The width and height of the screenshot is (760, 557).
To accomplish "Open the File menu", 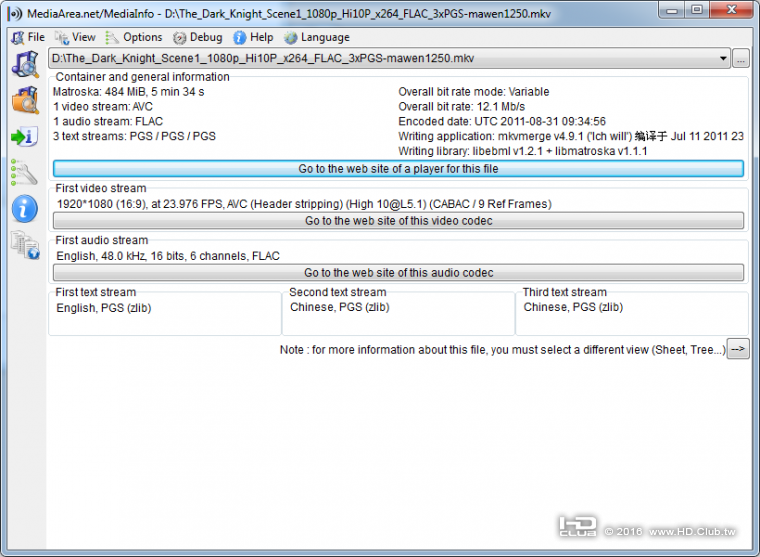I will [x=29, y=37].
